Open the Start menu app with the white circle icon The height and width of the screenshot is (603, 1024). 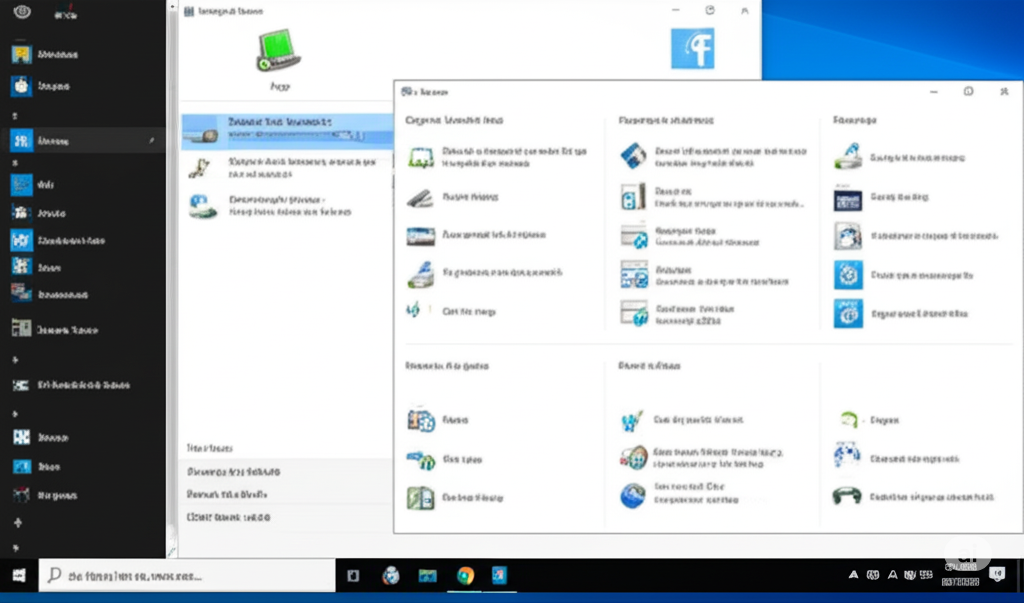coord(21,86)
